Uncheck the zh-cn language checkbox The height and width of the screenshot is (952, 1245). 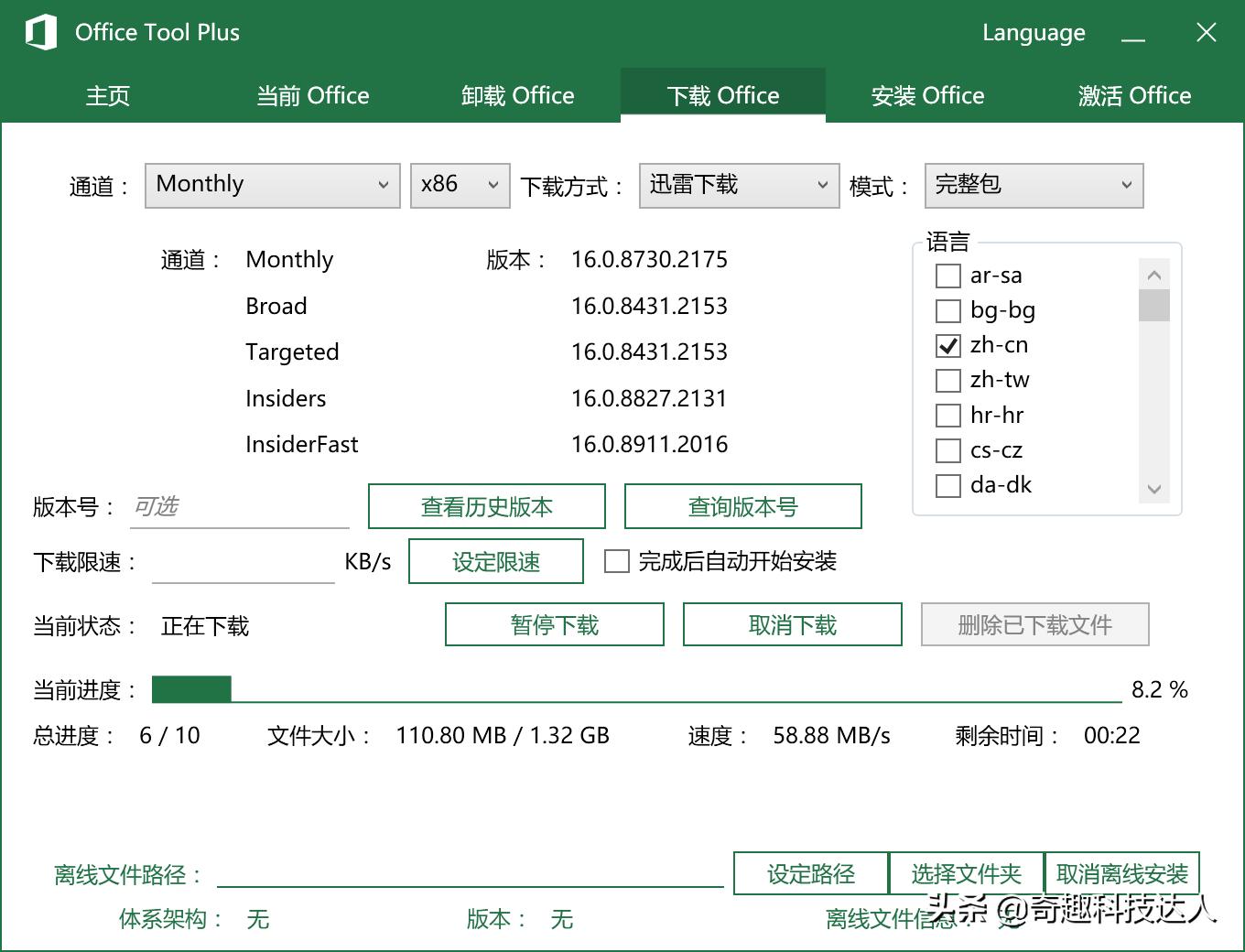[947, 346]
